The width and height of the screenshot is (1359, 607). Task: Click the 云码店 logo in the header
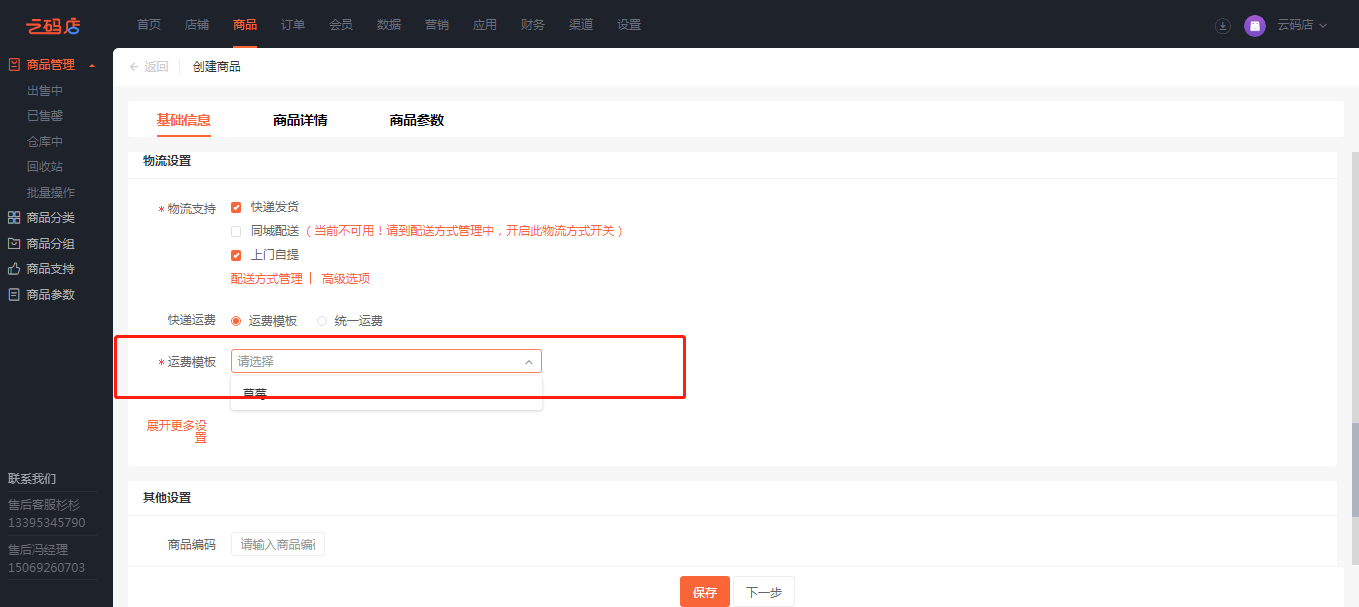pyautogui.click(x=53, y=25)
